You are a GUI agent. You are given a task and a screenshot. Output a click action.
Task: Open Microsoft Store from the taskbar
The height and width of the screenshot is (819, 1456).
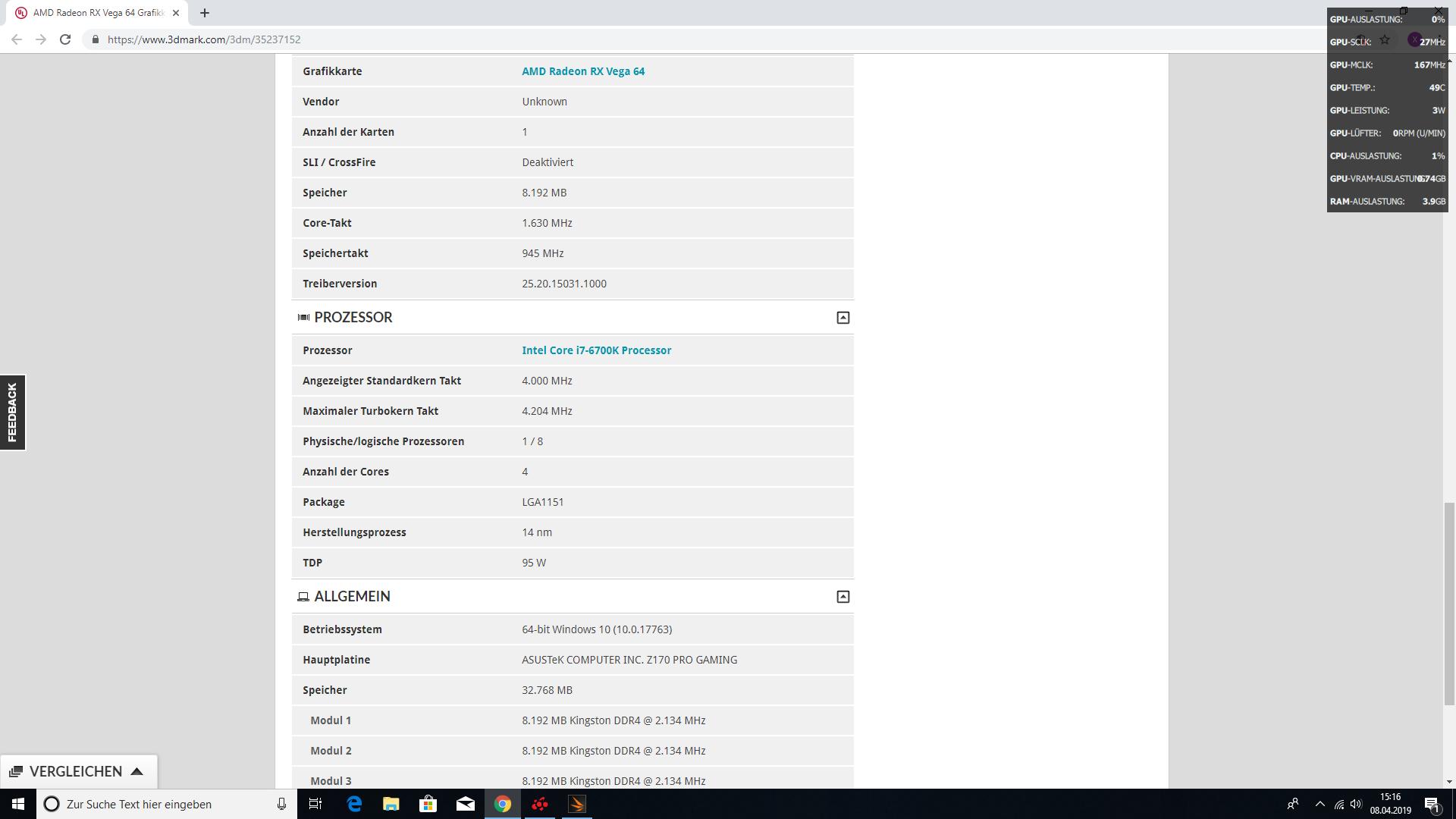coord(428,804)
